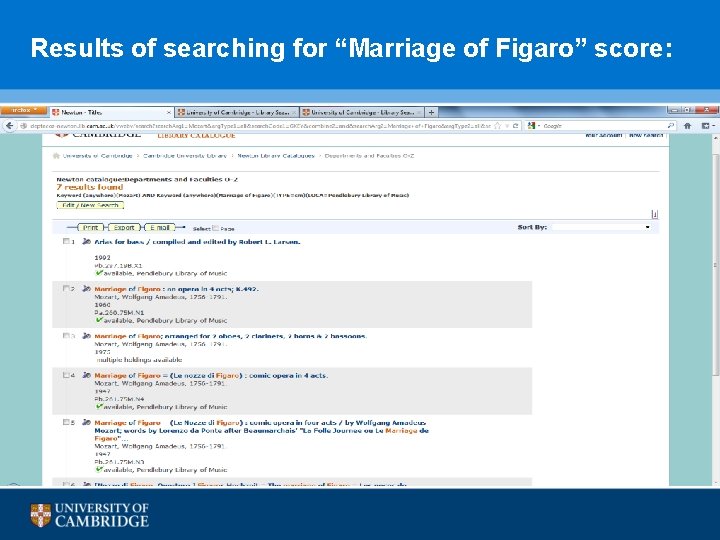Click green available tick under result 4
The width and height of the screenshot is (720, 540).
point(99,407)
